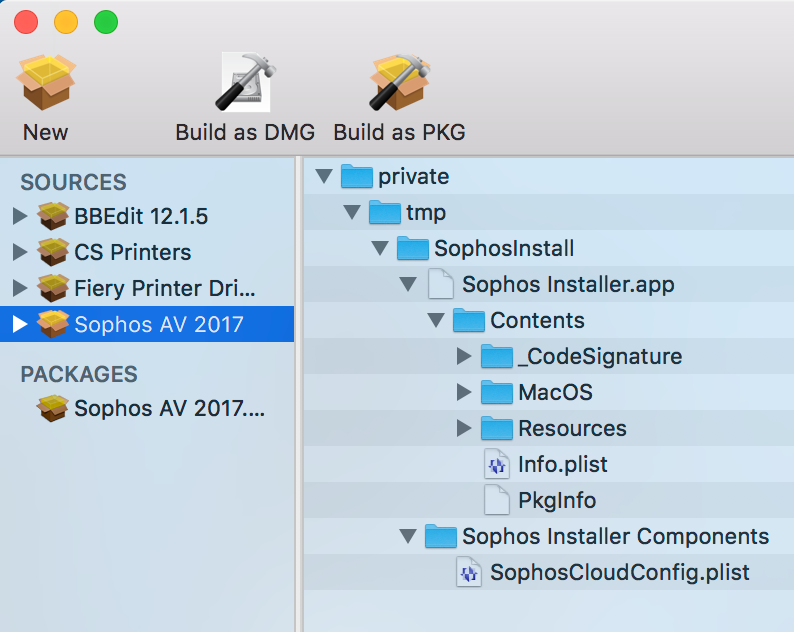Screen dimensions: 794x632
Task: Click the MacOS folder icon
Action: (x=497, y=392)
